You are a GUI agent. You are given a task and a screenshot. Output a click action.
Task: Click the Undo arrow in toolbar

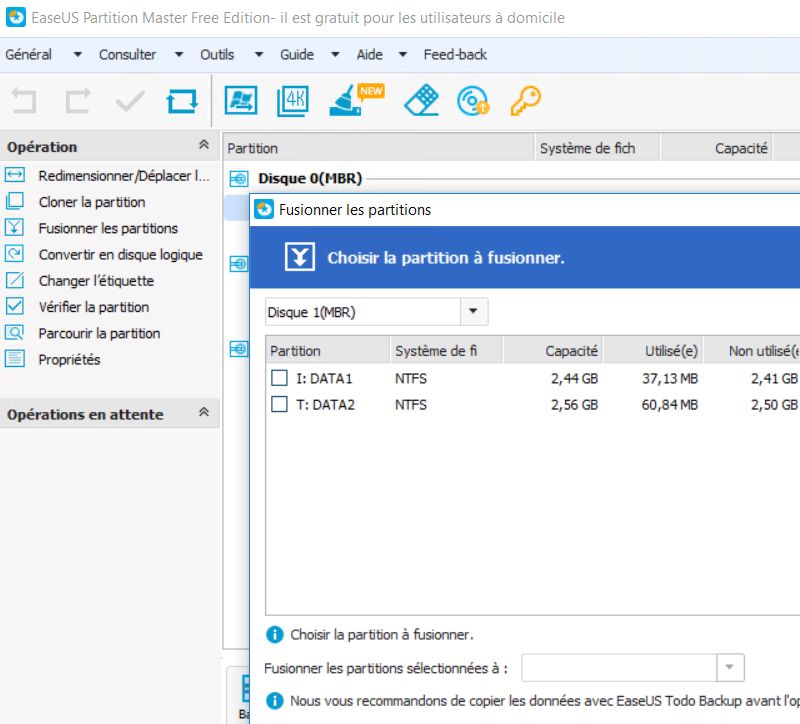[24, 101]
